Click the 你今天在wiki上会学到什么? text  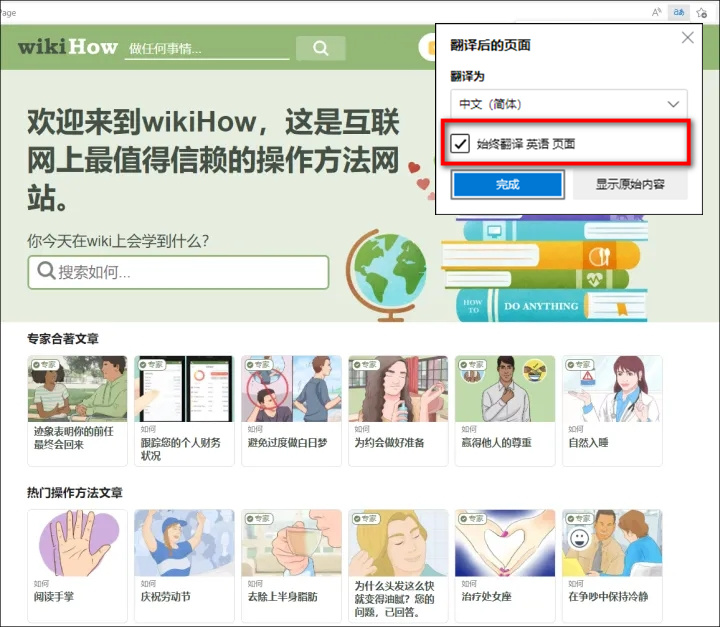click(x=118, y=241)
